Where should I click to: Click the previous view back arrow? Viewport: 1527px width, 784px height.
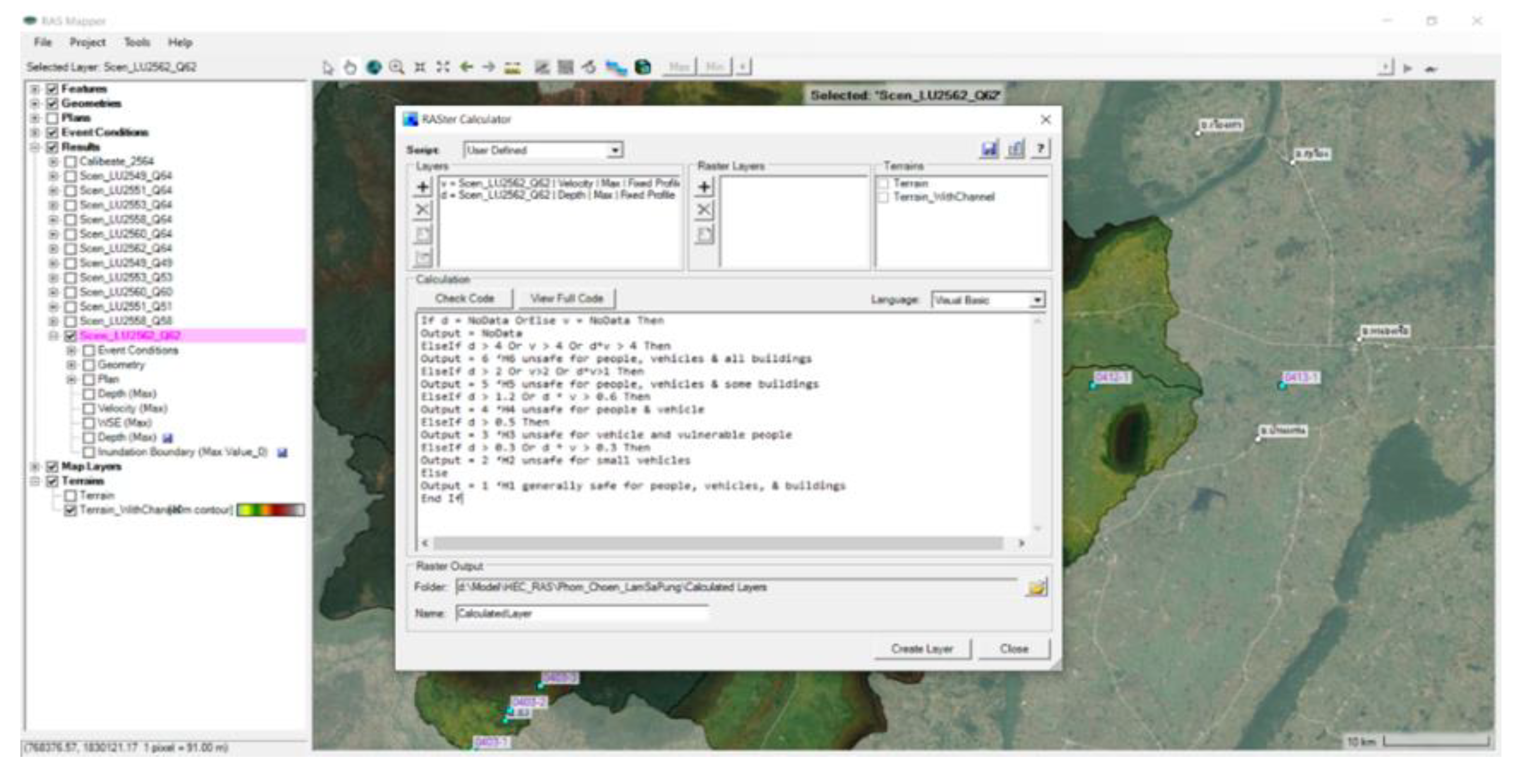click(466, 68)
